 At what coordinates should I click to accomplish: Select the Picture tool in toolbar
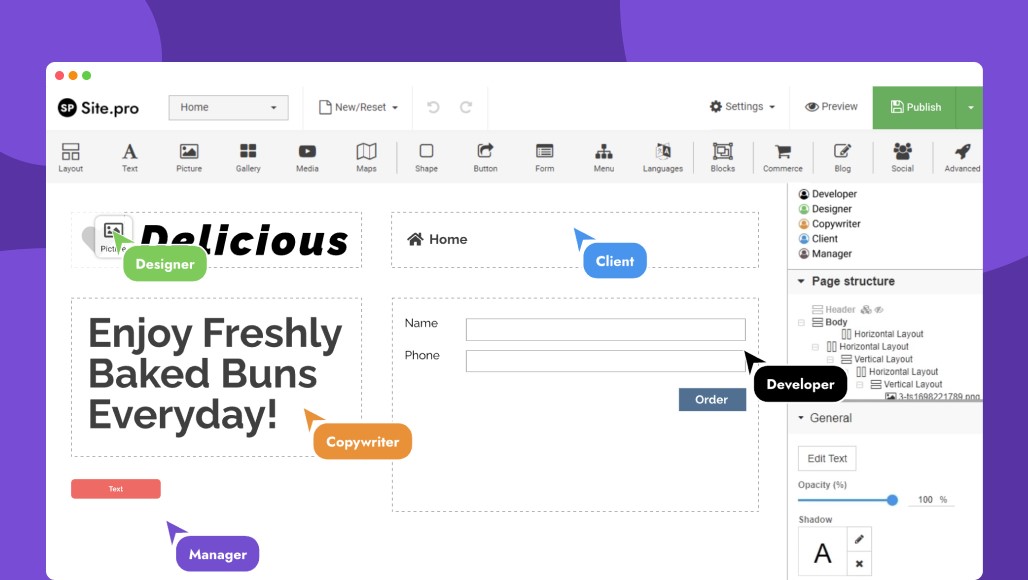189,156
